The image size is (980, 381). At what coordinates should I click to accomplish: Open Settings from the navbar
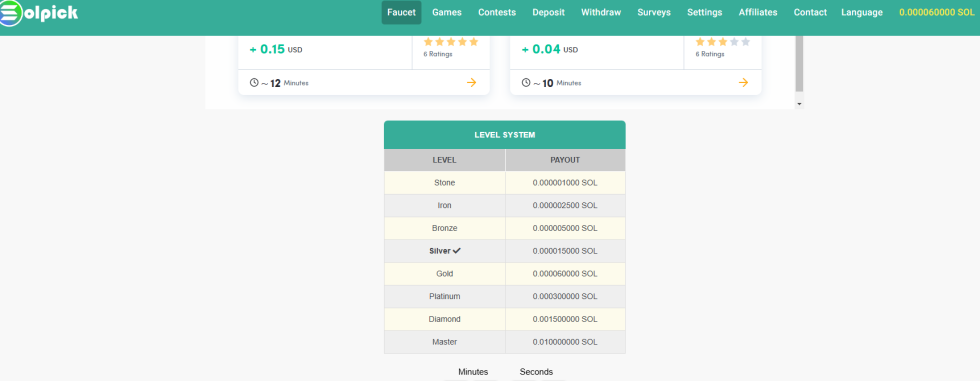click(x=704, y=12)
